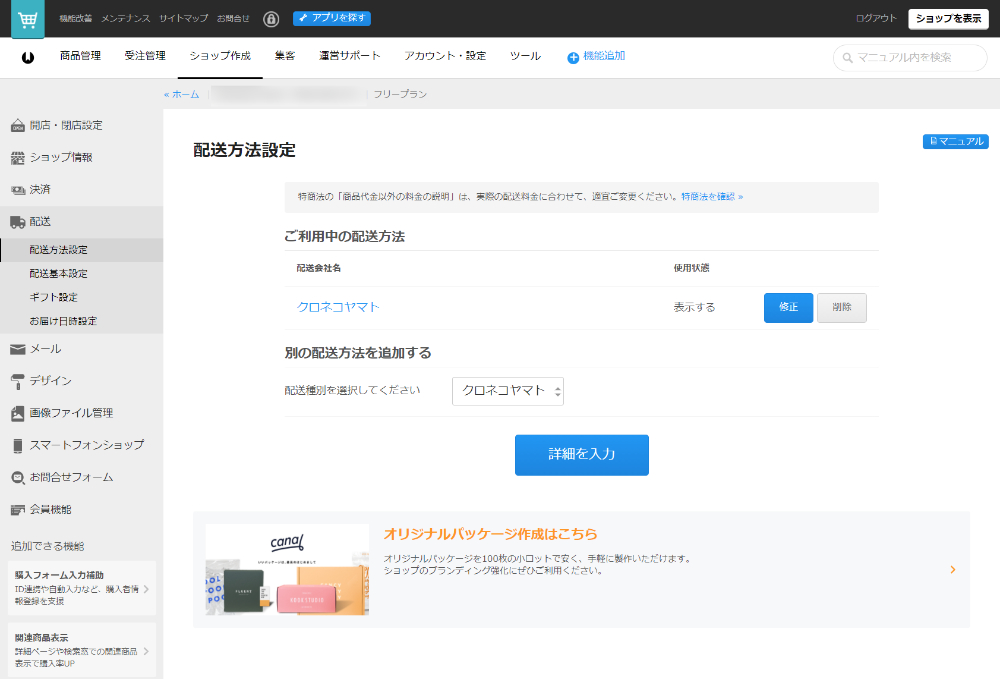1000x679 pixels.
Task: Click the 詳細を入力 button
Action: [582, 455]
